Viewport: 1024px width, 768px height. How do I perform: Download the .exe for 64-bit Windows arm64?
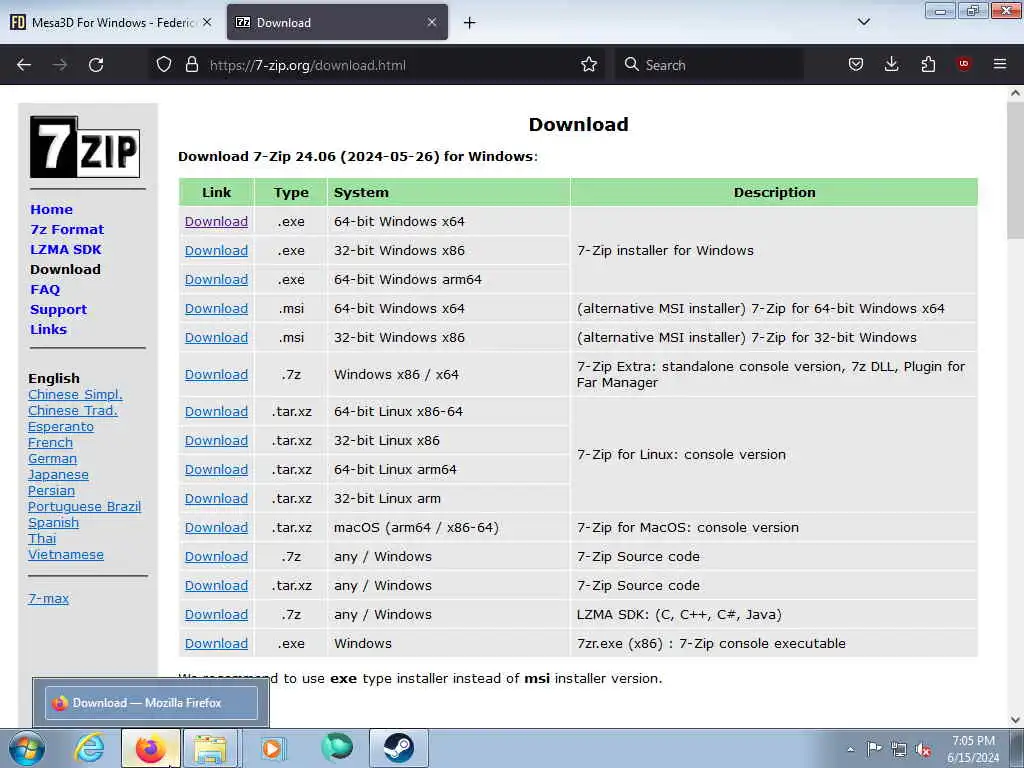point(216,280)
